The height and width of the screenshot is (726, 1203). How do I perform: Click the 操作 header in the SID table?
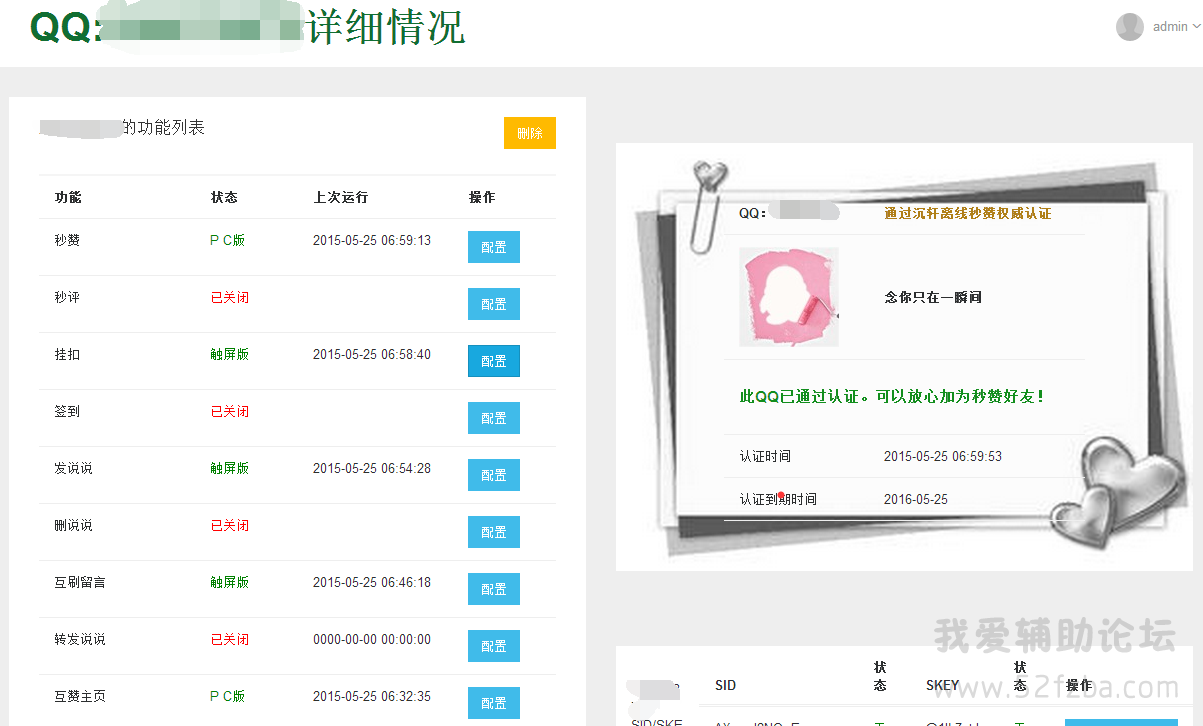1079,685
